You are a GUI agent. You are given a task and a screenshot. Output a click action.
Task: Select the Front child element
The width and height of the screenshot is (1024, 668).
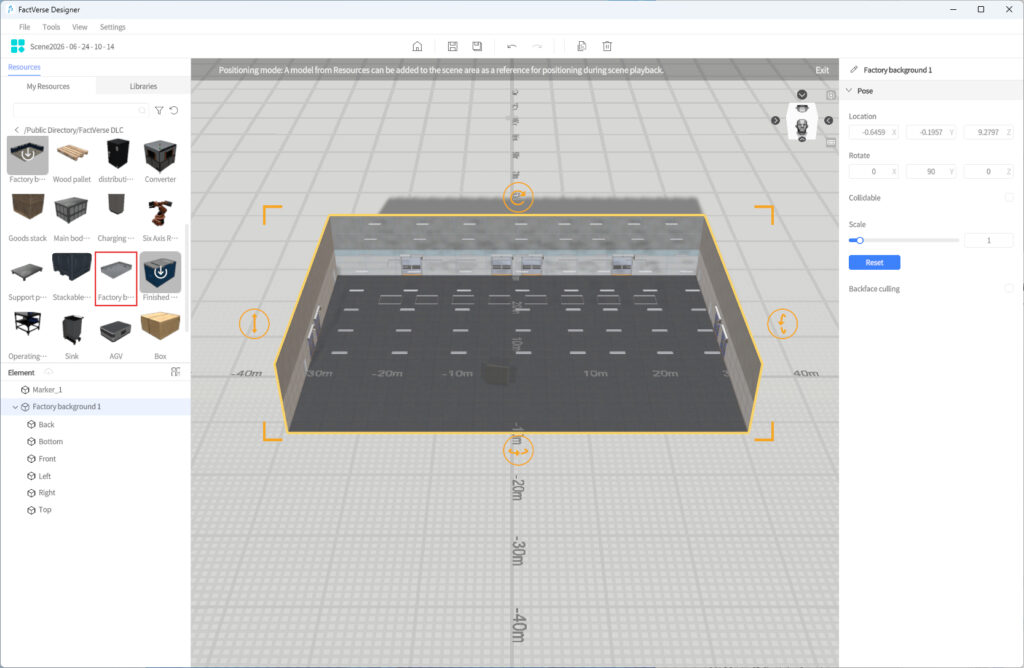pos(47,459)
